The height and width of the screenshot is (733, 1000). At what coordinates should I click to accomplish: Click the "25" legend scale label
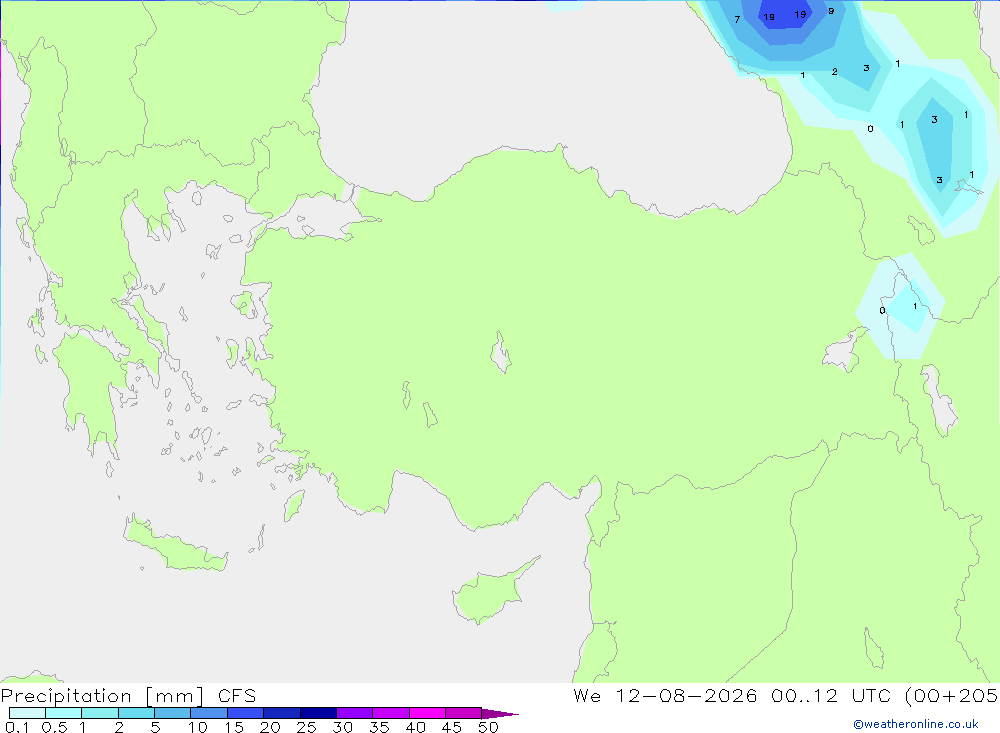(x=306, y=727)
